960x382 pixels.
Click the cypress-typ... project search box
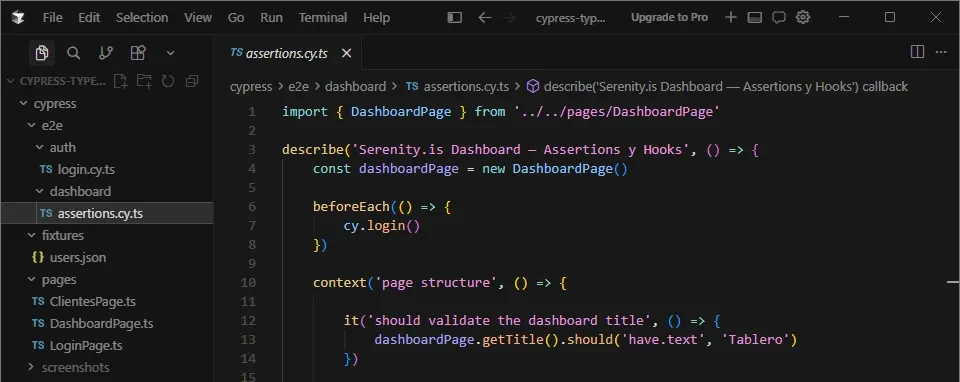tap(570, 18)
